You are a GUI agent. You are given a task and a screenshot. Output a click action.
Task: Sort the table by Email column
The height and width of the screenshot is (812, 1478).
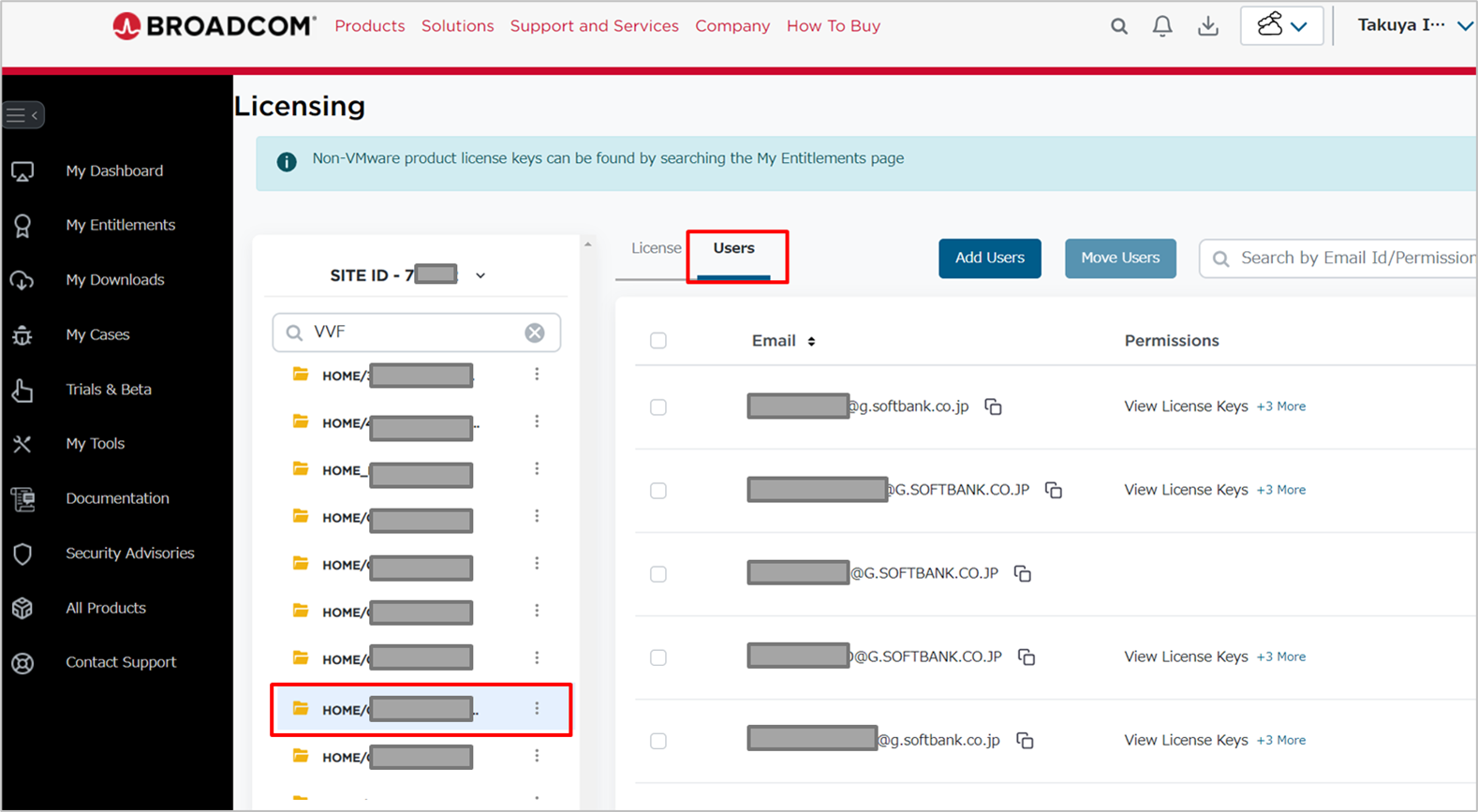click(x=783, y=341)
